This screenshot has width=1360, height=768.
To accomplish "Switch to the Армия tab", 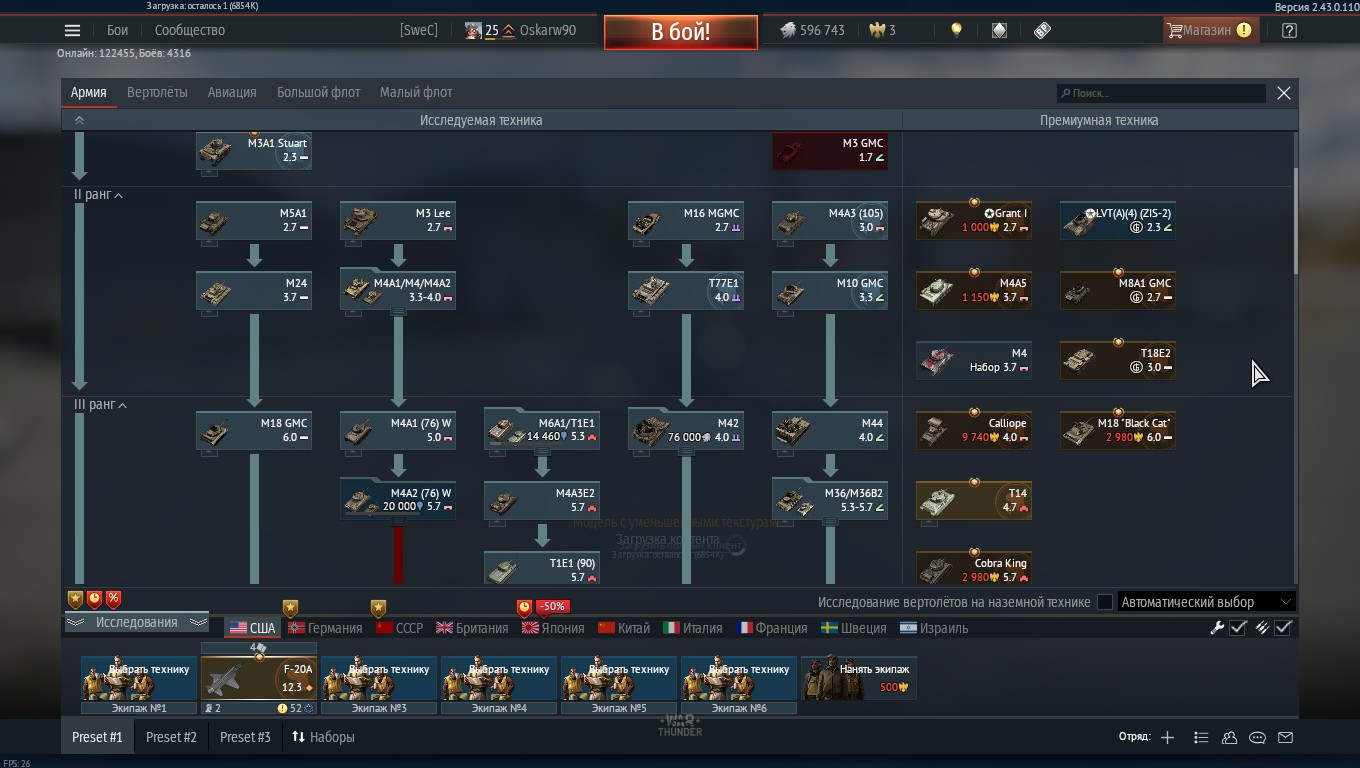I will [x=88, y=92].
